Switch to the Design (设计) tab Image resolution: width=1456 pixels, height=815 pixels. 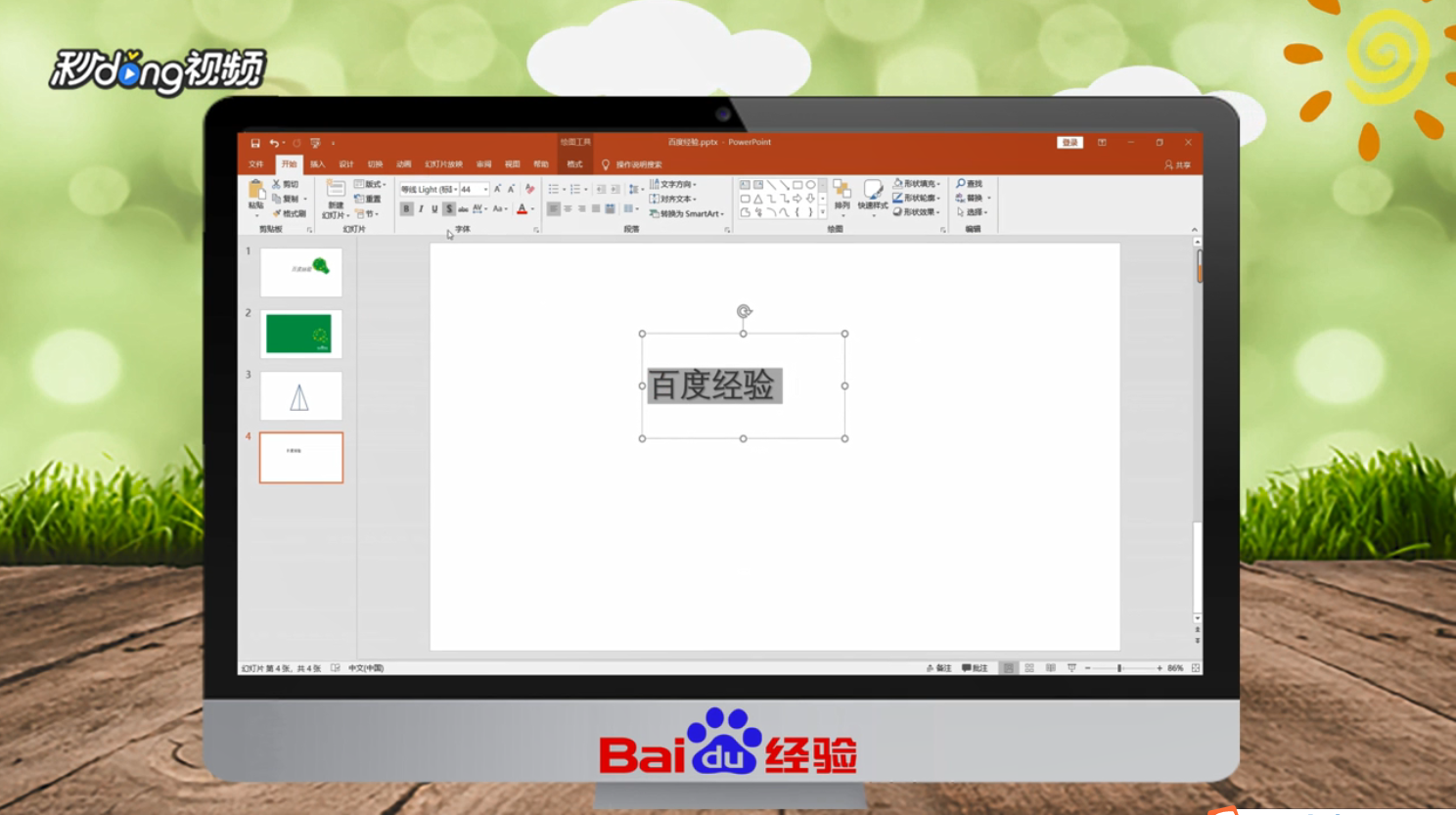(x=346, y=164)
